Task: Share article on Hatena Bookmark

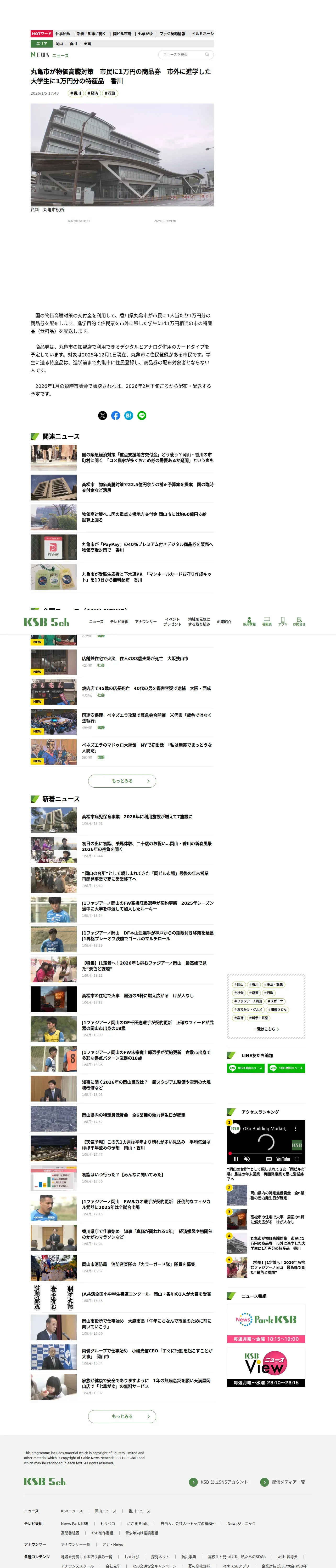Action: pyautogui.click(x=129, y=416)
